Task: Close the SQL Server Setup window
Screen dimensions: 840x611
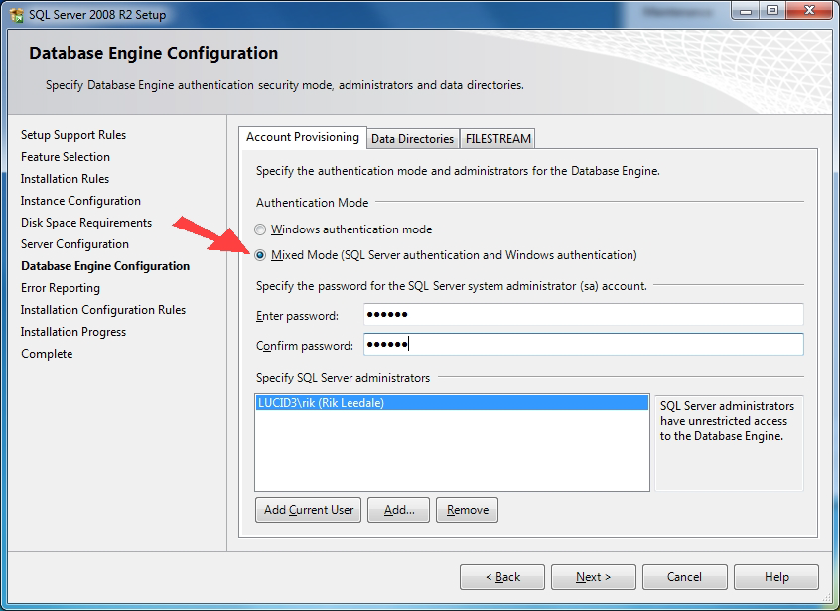Action: pyautogui.click(x=809, y=11)
